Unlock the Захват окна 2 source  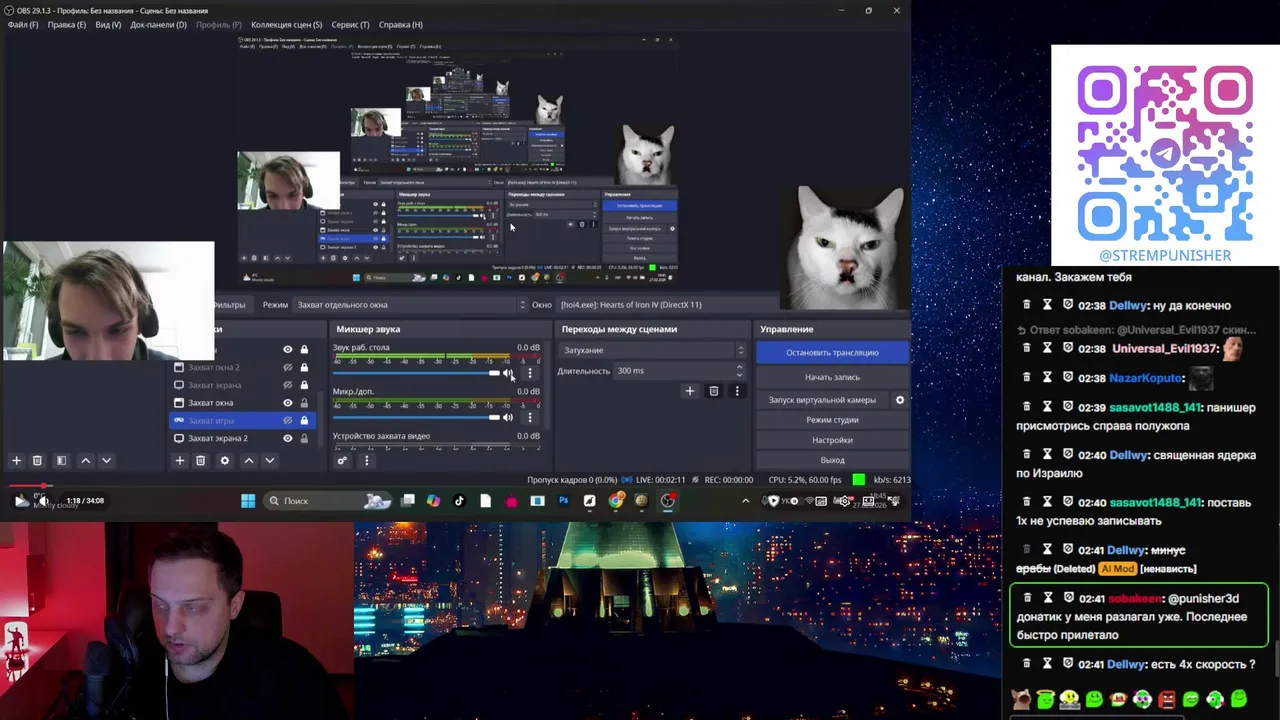point(304,367)
